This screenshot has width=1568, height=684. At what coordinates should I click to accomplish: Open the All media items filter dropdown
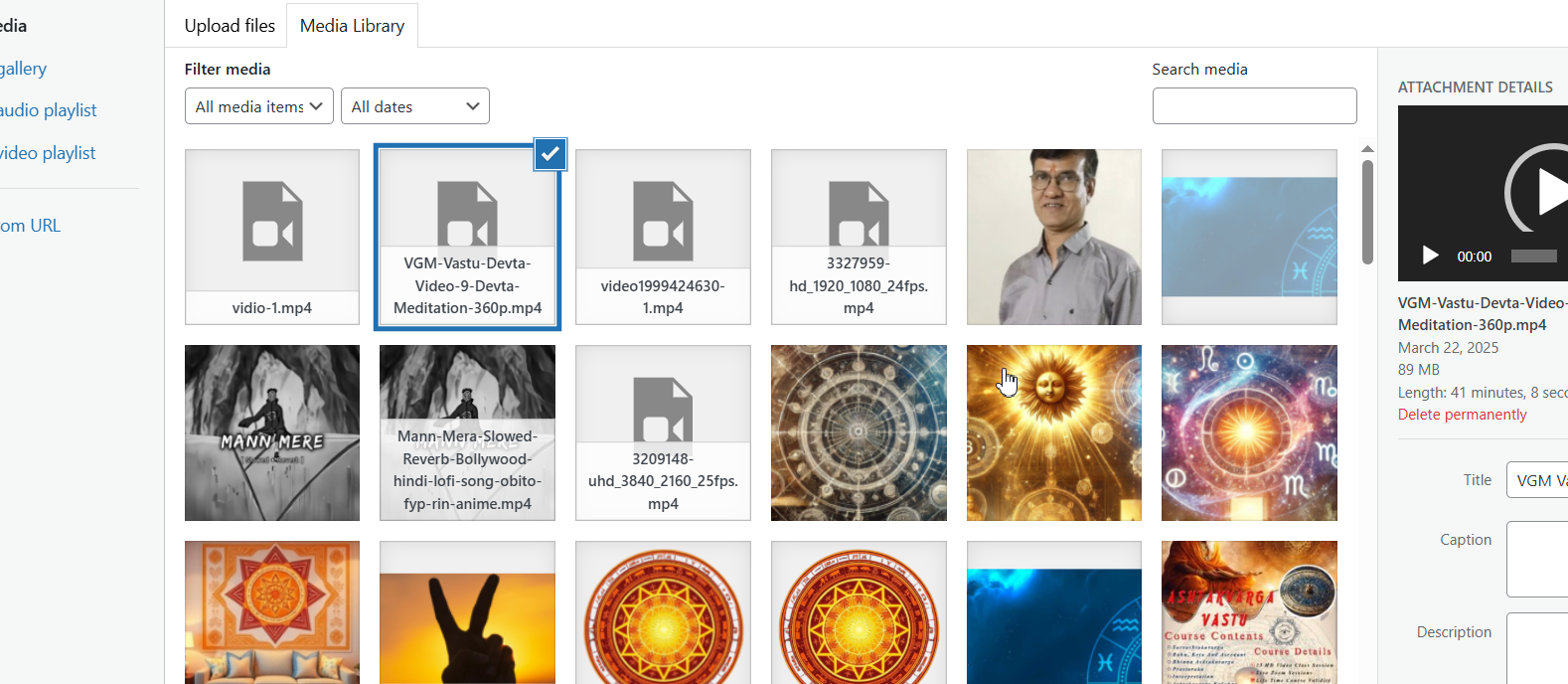(x=258, y=106)
